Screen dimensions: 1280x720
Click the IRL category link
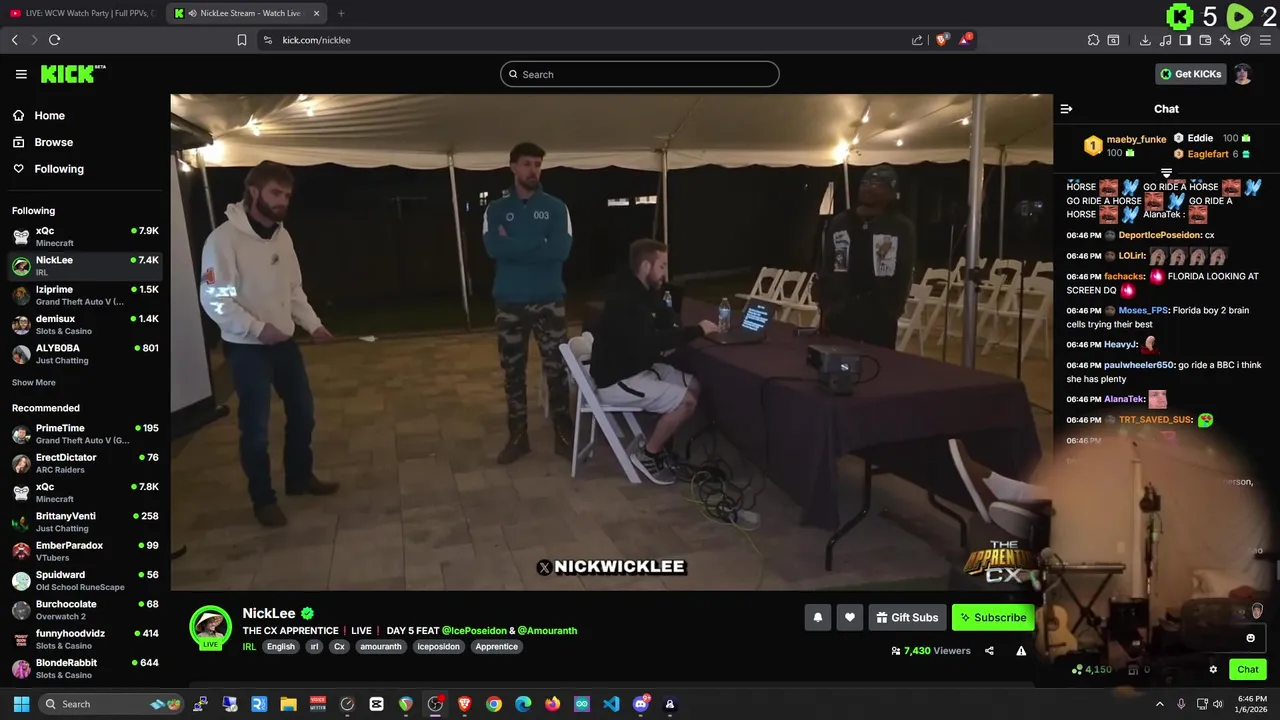pos(249,646)
